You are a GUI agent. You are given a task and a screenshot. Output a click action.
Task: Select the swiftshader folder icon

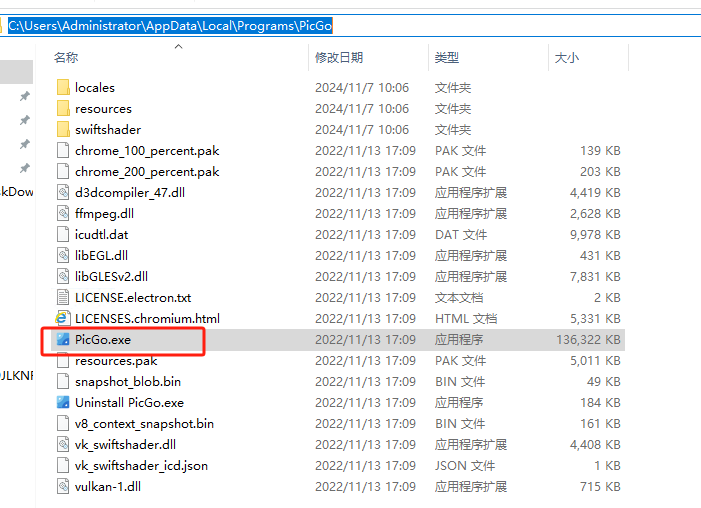pos(63,129)
